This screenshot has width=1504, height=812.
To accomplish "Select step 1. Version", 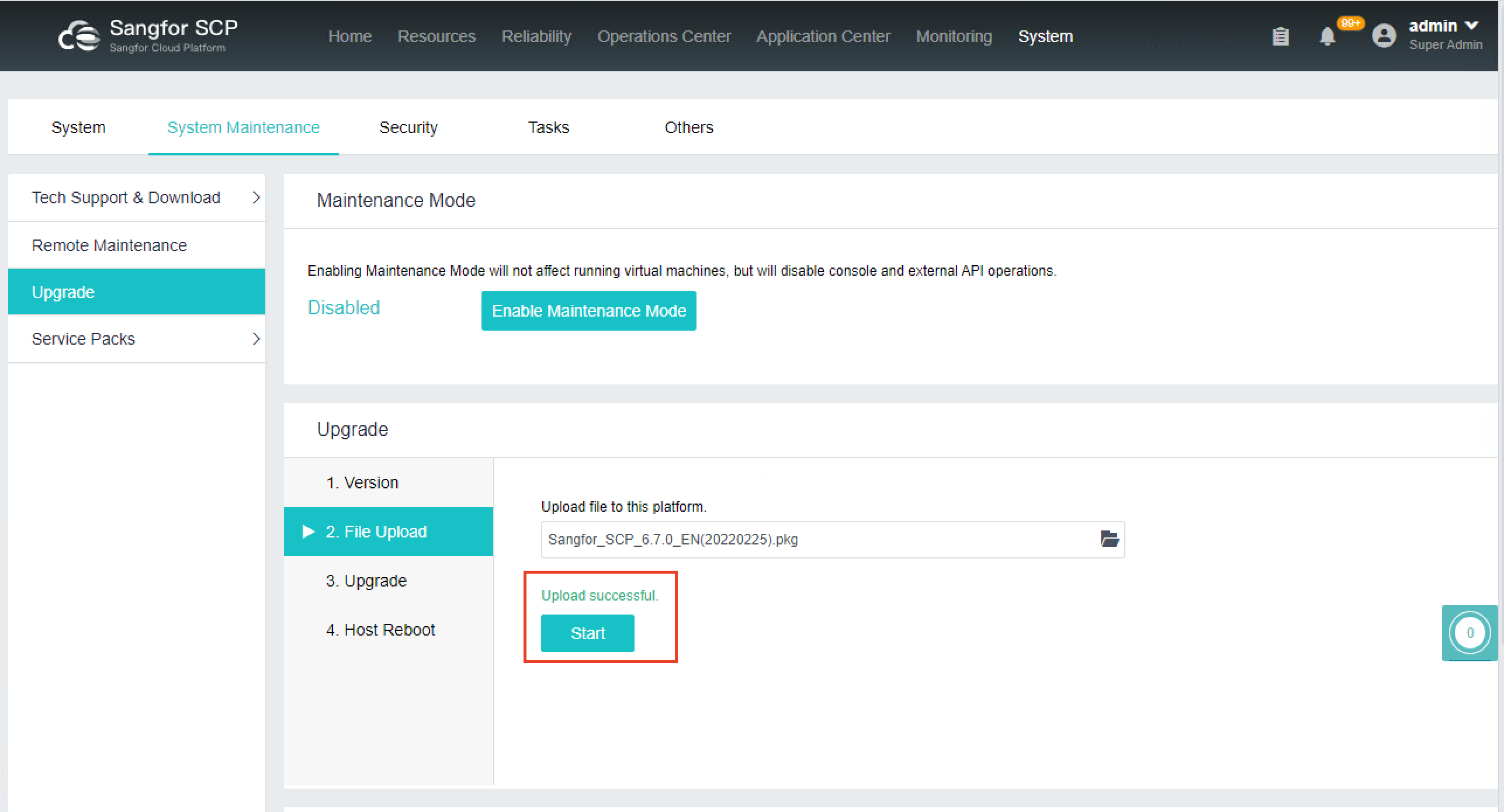I will [x=389, y=483].
